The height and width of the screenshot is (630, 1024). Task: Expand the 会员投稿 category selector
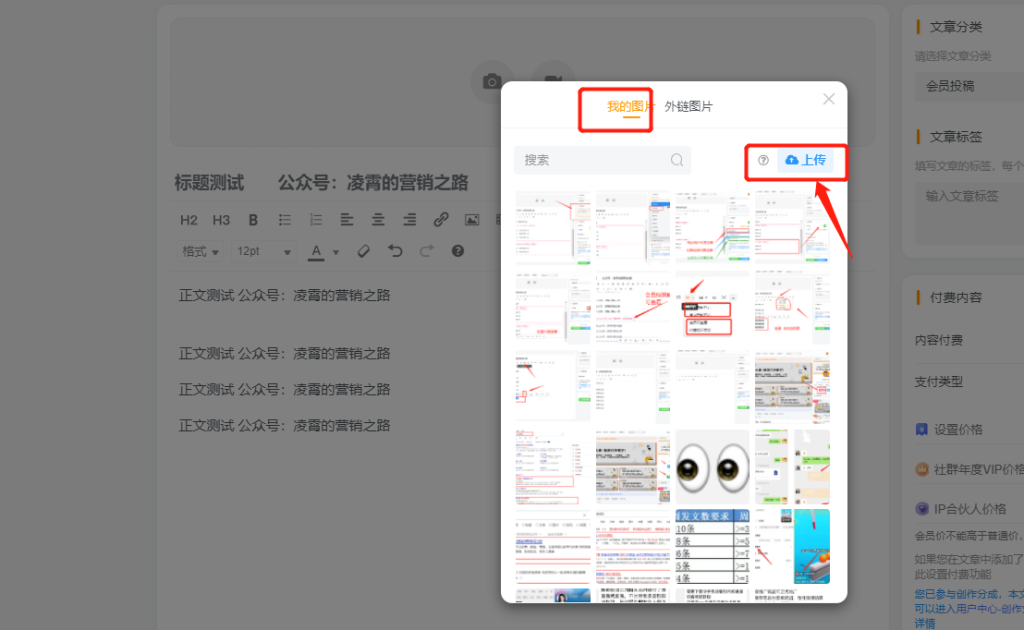(x=968, y=86)
